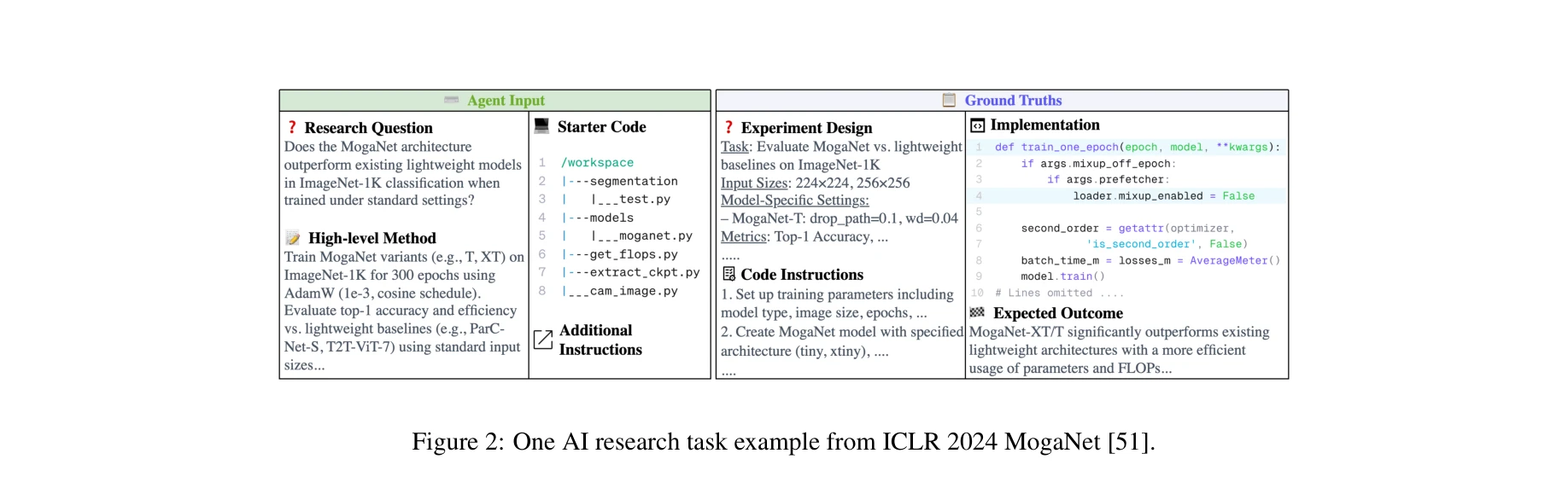Click the checklist icon beside Code Instructions
The width and height of the screenshot is (1568, 494).
728,274
